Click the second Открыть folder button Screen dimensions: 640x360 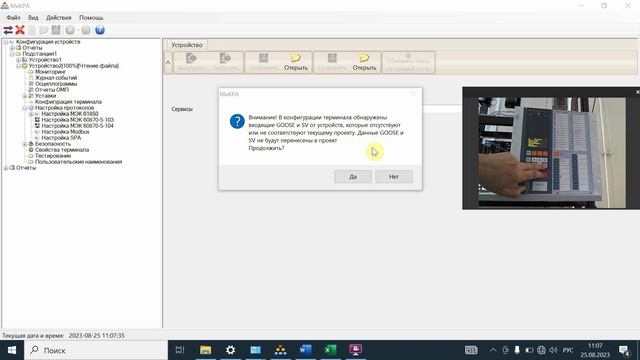click(364, 62)
